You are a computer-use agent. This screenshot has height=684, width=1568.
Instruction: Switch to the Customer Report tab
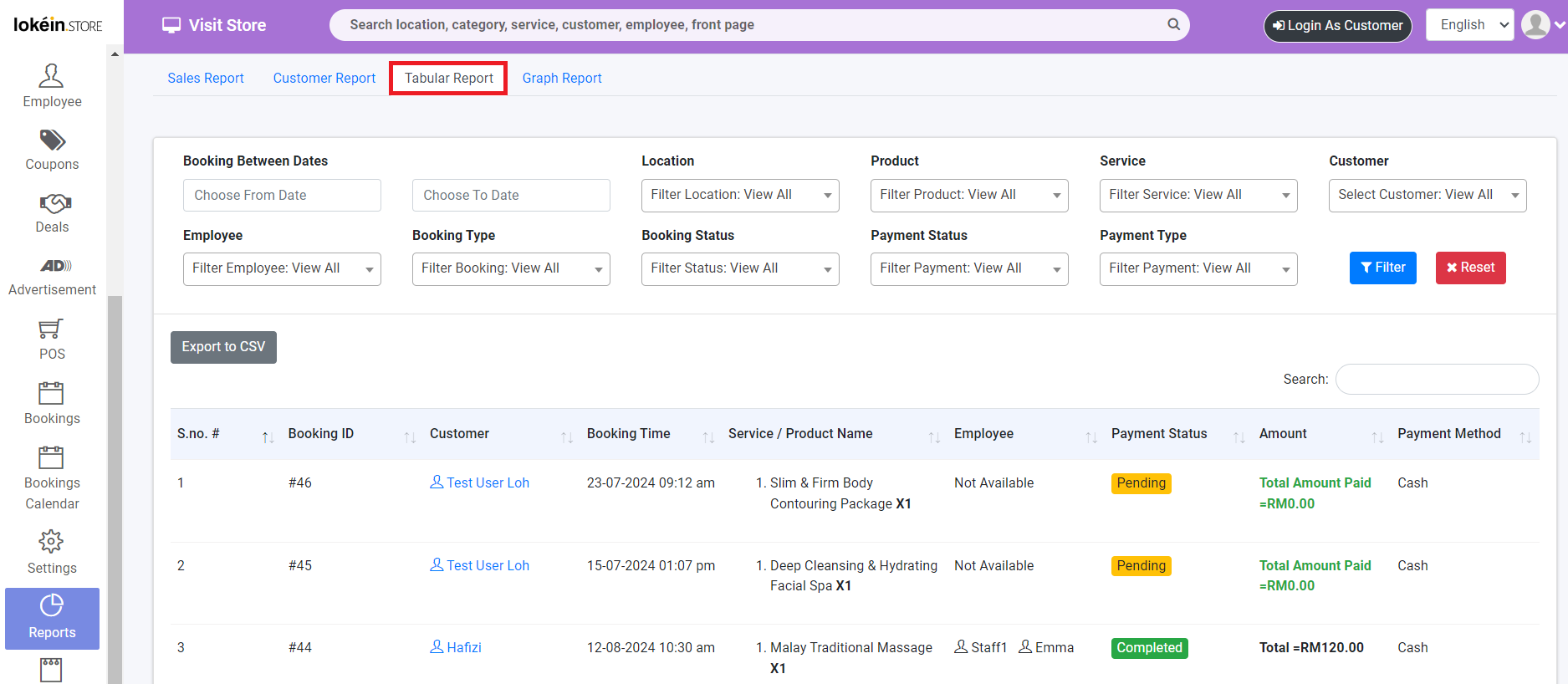click(324, 78)
